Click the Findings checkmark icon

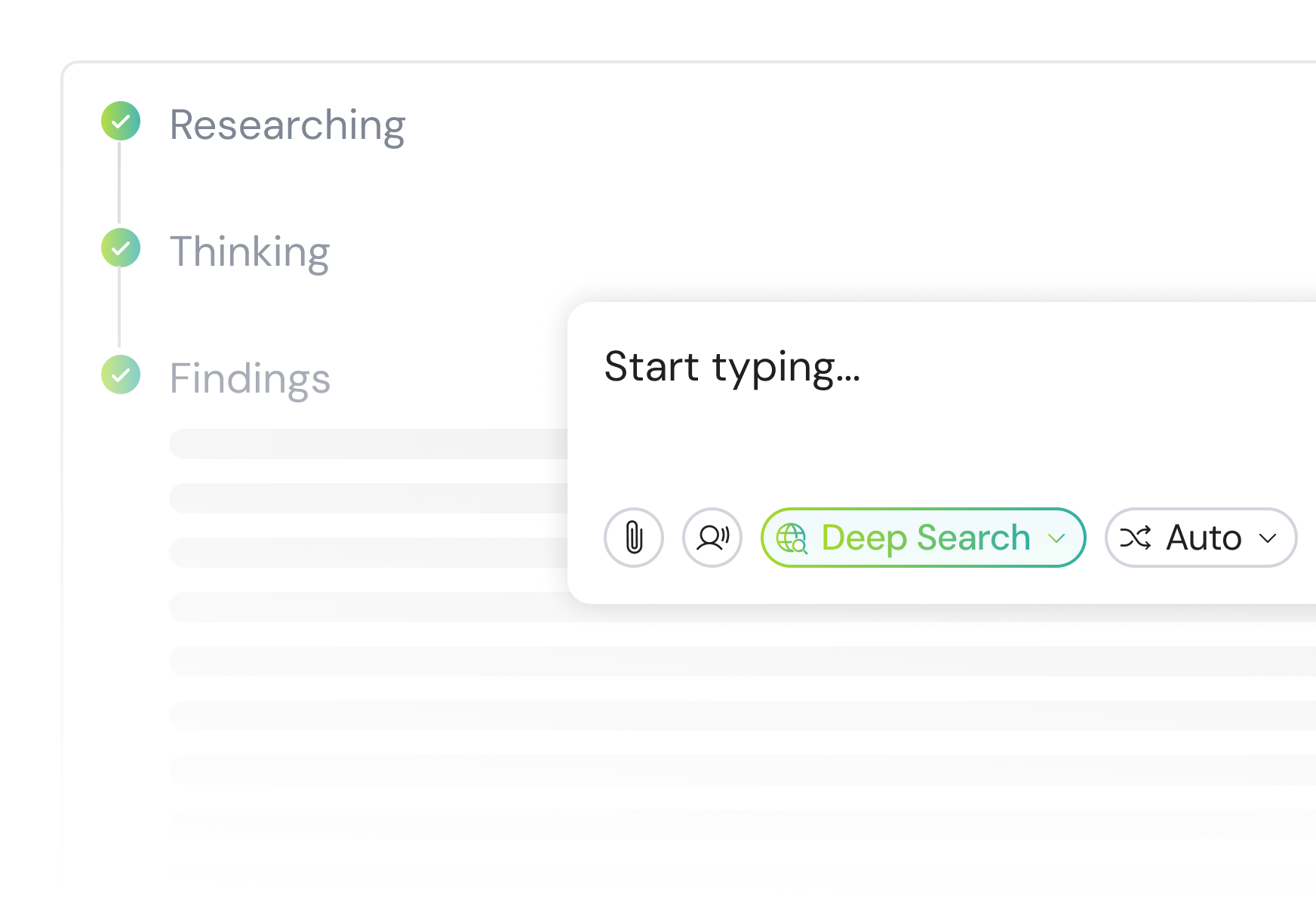tap(121, 374)
